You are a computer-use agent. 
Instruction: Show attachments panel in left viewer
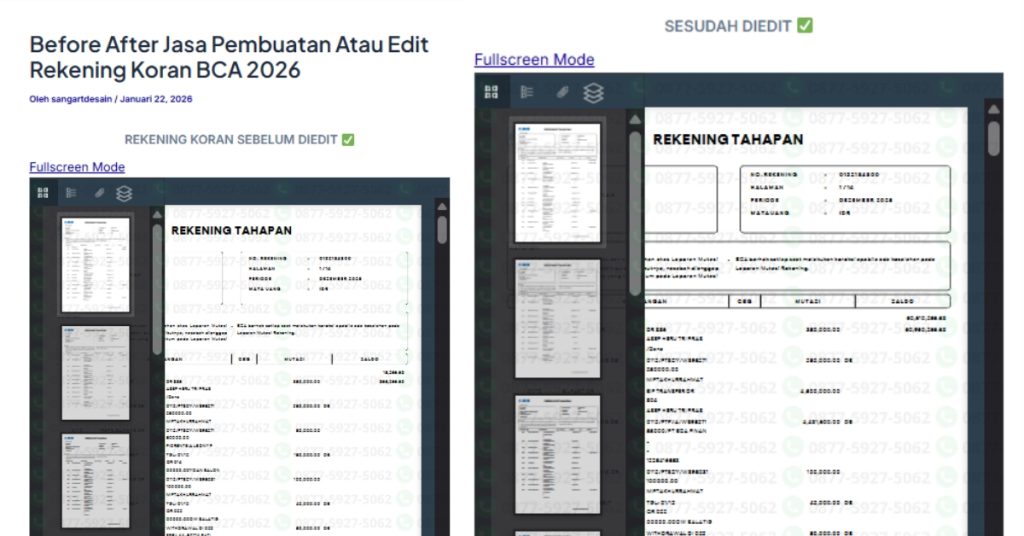tap(98, 194)
